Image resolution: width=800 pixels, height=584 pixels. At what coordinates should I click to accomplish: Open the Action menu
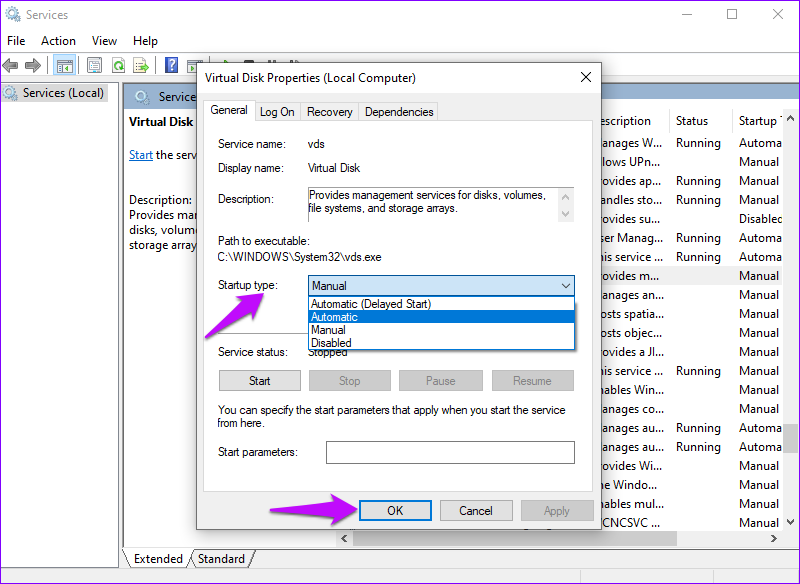[x=58, y=41]
